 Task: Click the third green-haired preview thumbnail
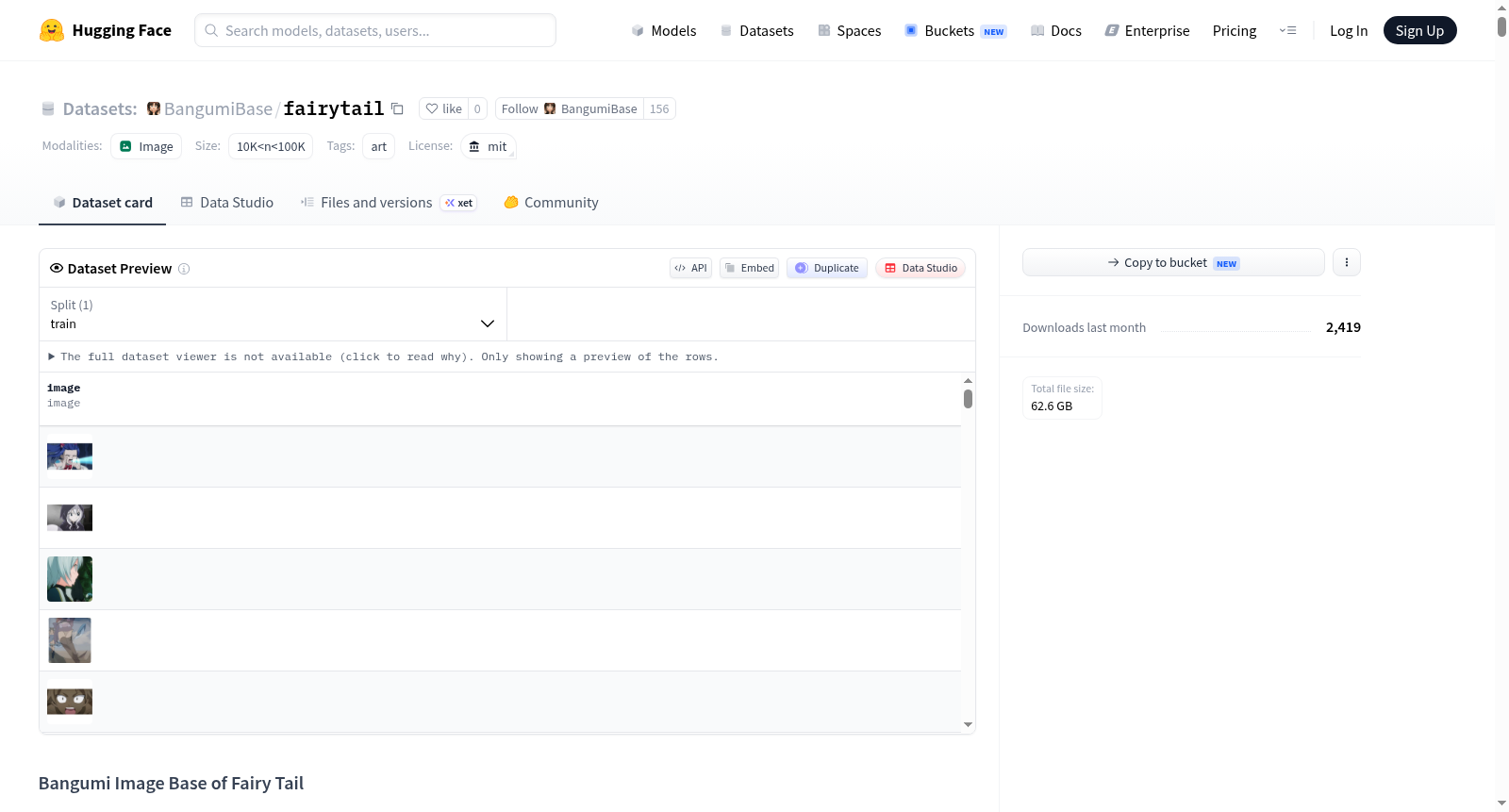click(x=70, y=579)
